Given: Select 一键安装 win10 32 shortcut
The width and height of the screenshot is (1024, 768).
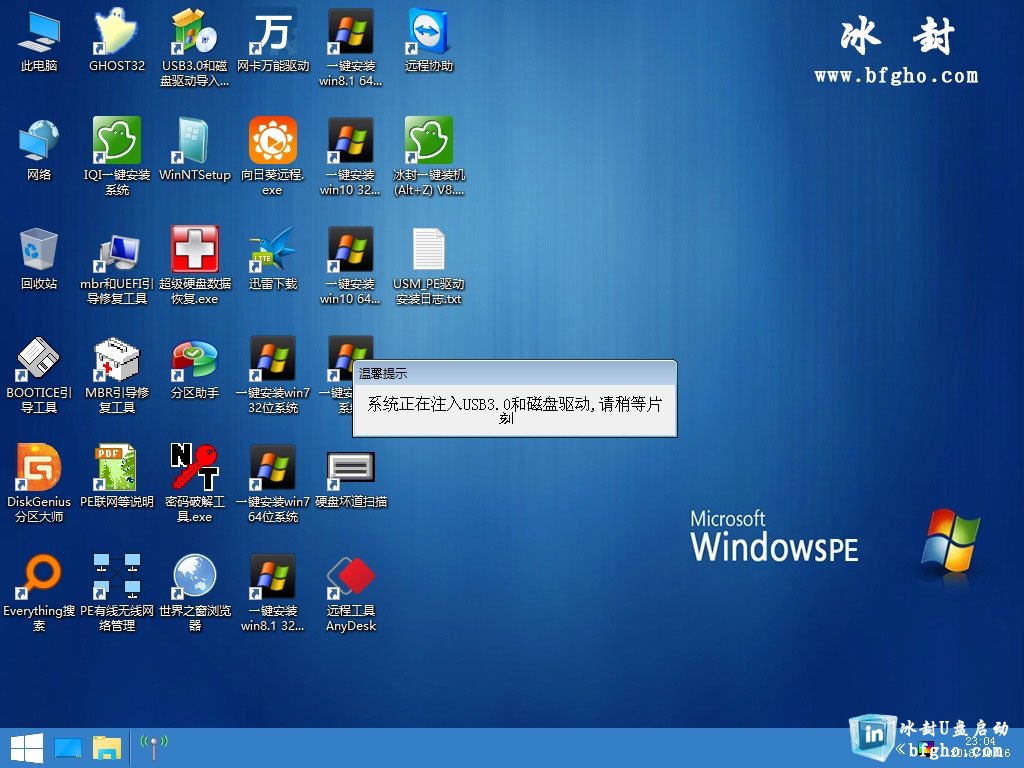Looking at the screenshot, I should click(x=351, y=156).
